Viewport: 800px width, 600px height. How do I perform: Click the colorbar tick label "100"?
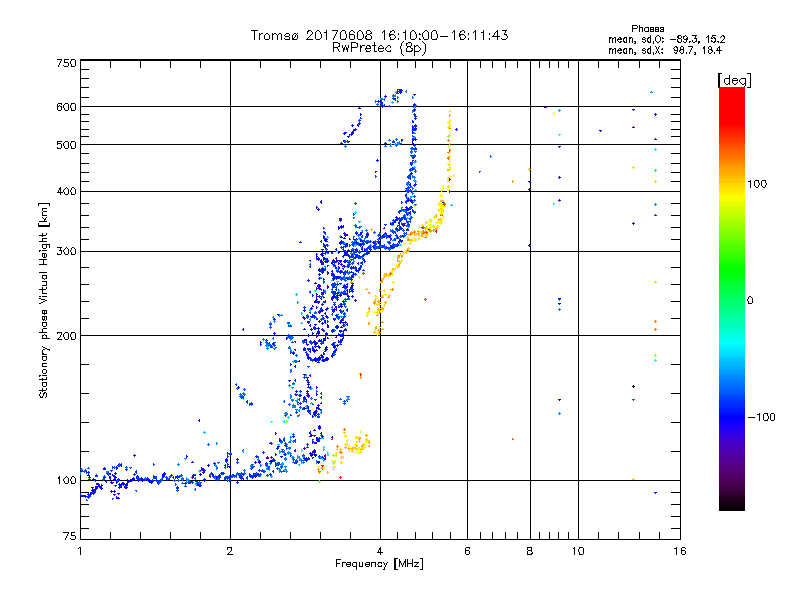[x=757, y=184]
